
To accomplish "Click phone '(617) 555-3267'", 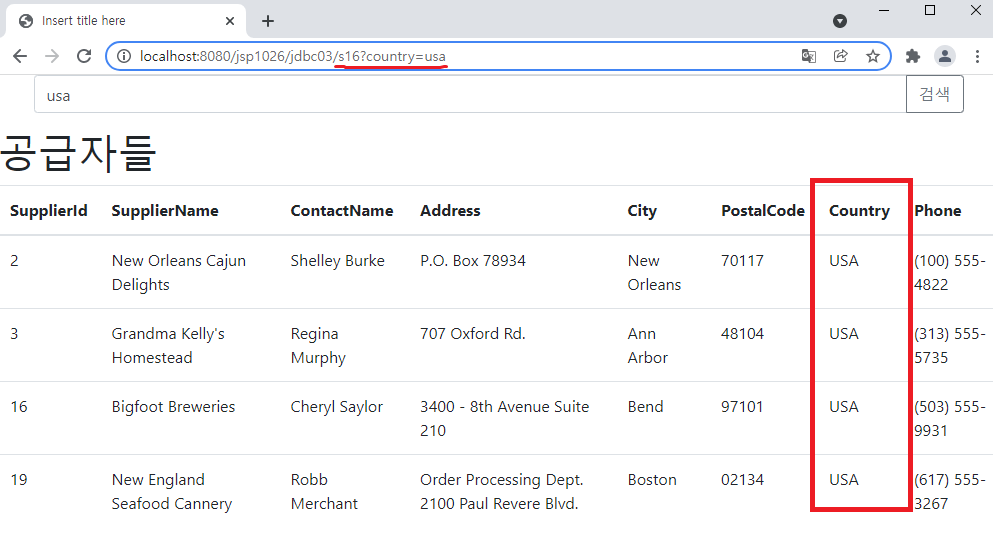I will pos(950,492).
